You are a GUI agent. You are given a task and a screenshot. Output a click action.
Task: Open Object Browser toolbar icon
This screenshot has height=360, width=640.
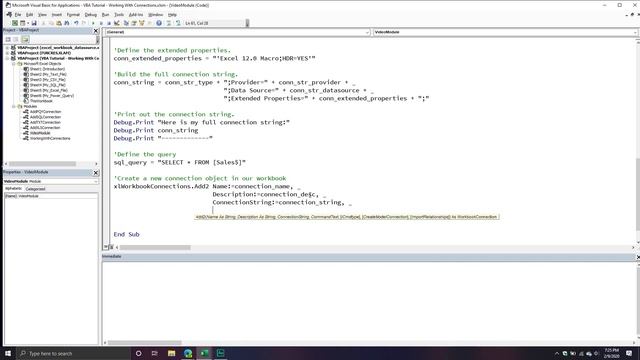(142, 23)
